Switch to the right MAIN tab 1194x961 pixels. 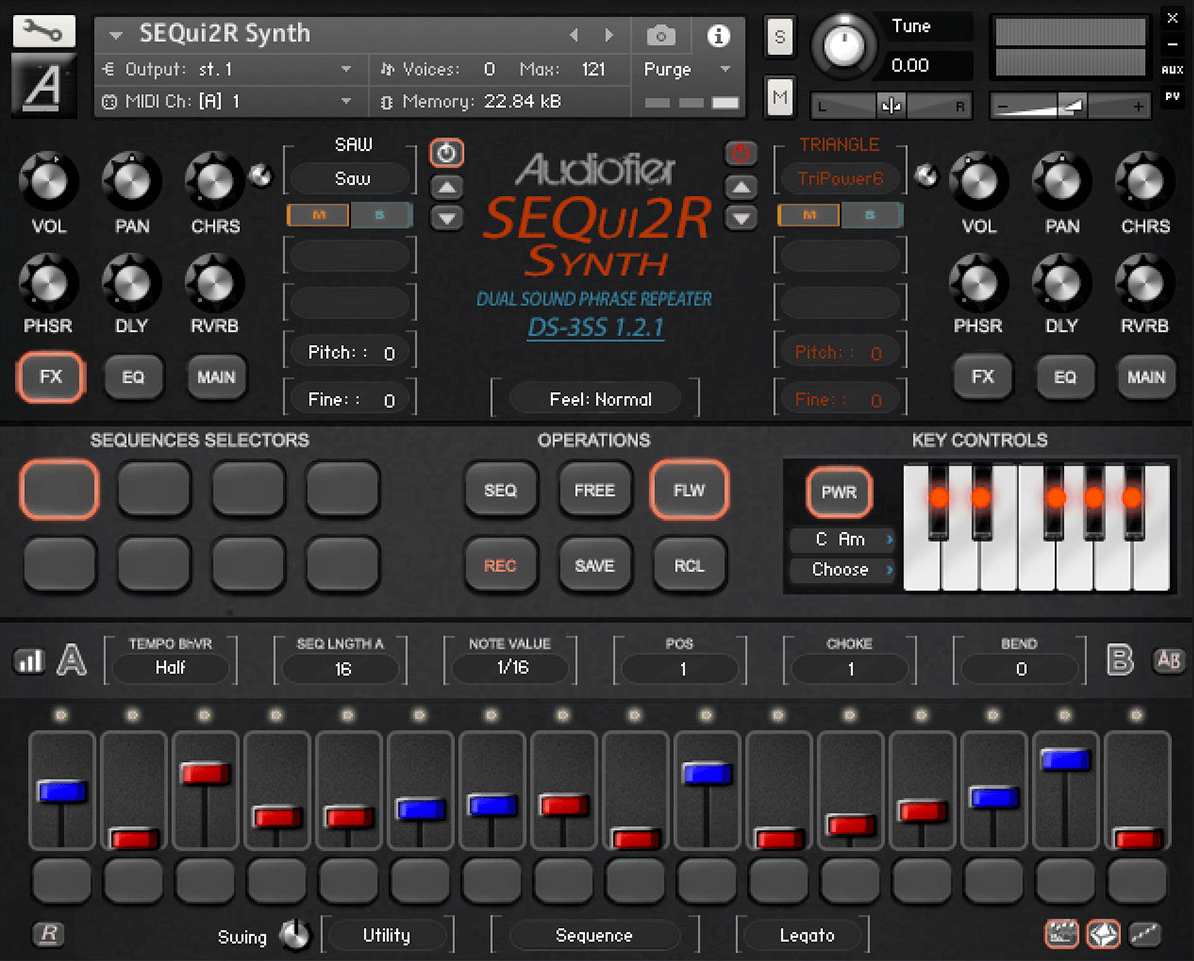[x=1146, y=377]
